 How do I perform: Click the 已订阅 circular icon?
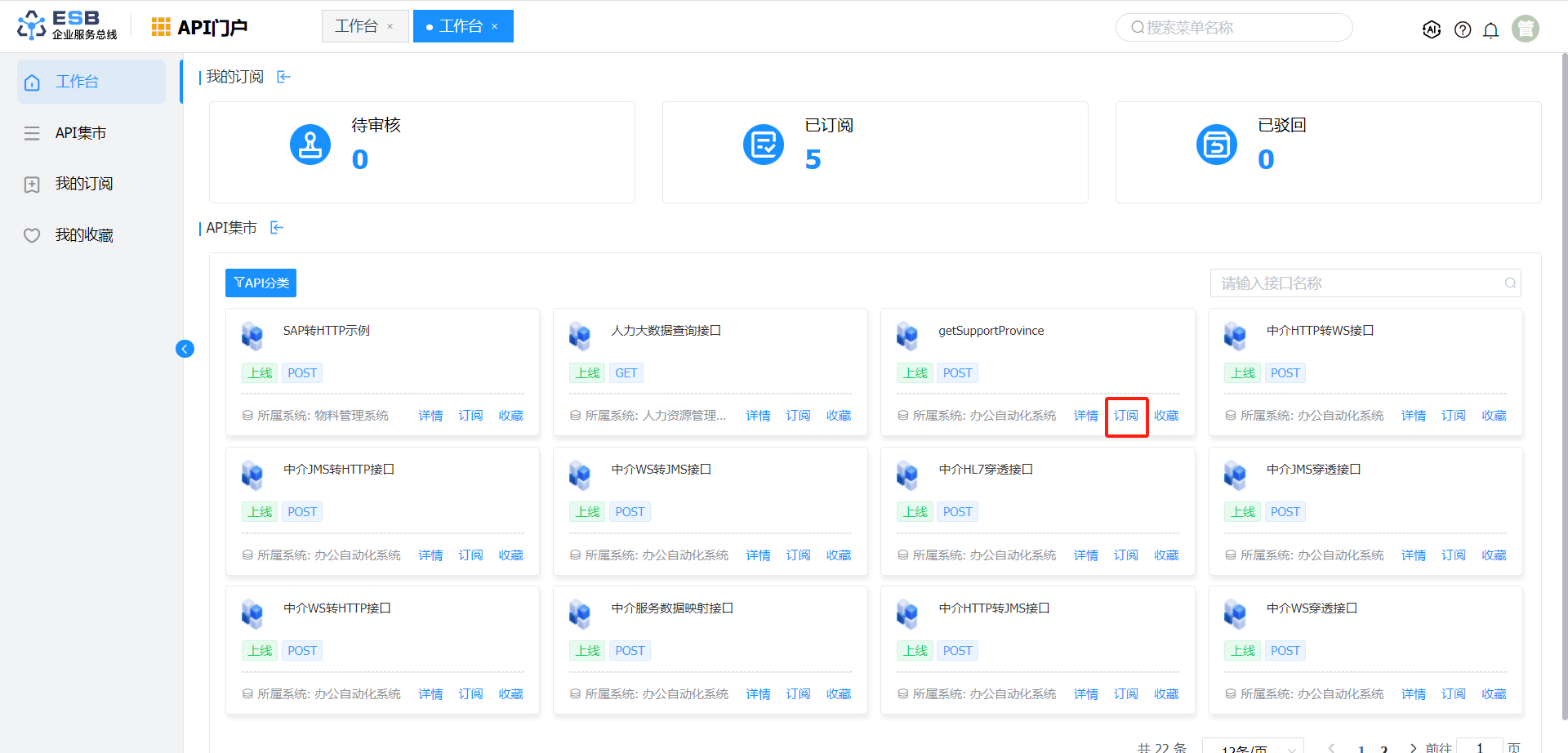tap(764, 145)
